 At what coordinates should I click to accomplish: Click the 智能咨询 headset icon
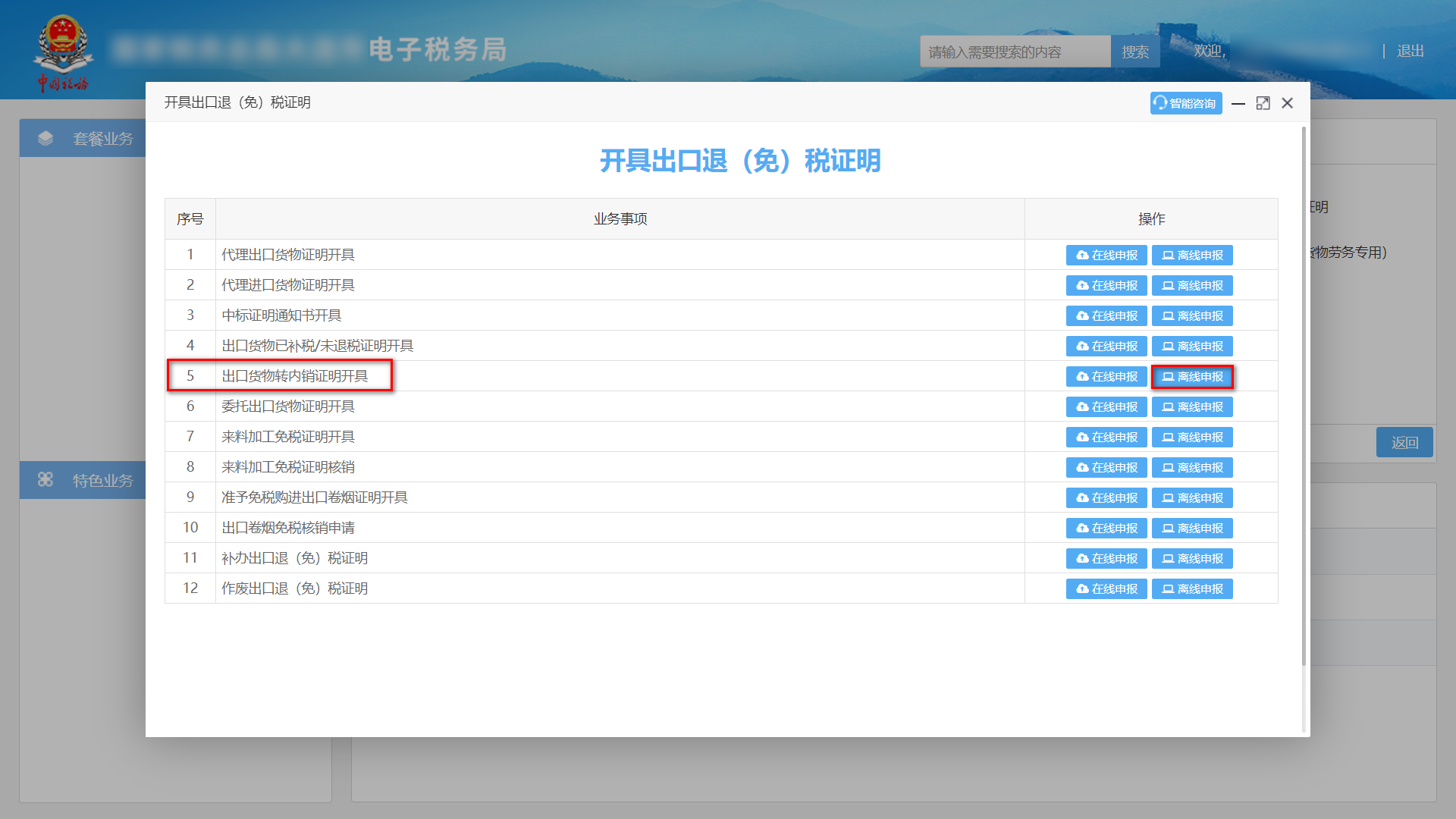point(1159,103)
